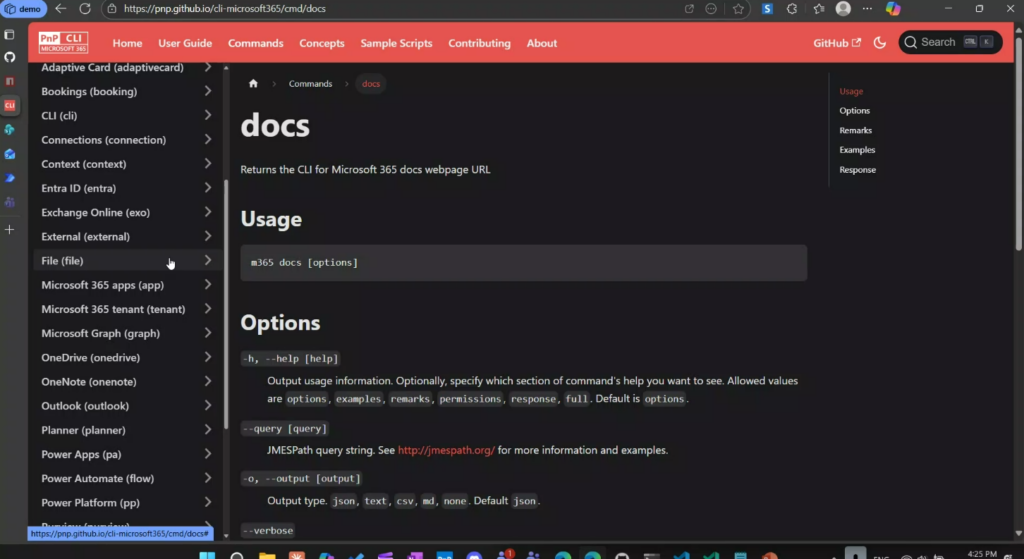Click the Search box in navbar

[948, 42]
